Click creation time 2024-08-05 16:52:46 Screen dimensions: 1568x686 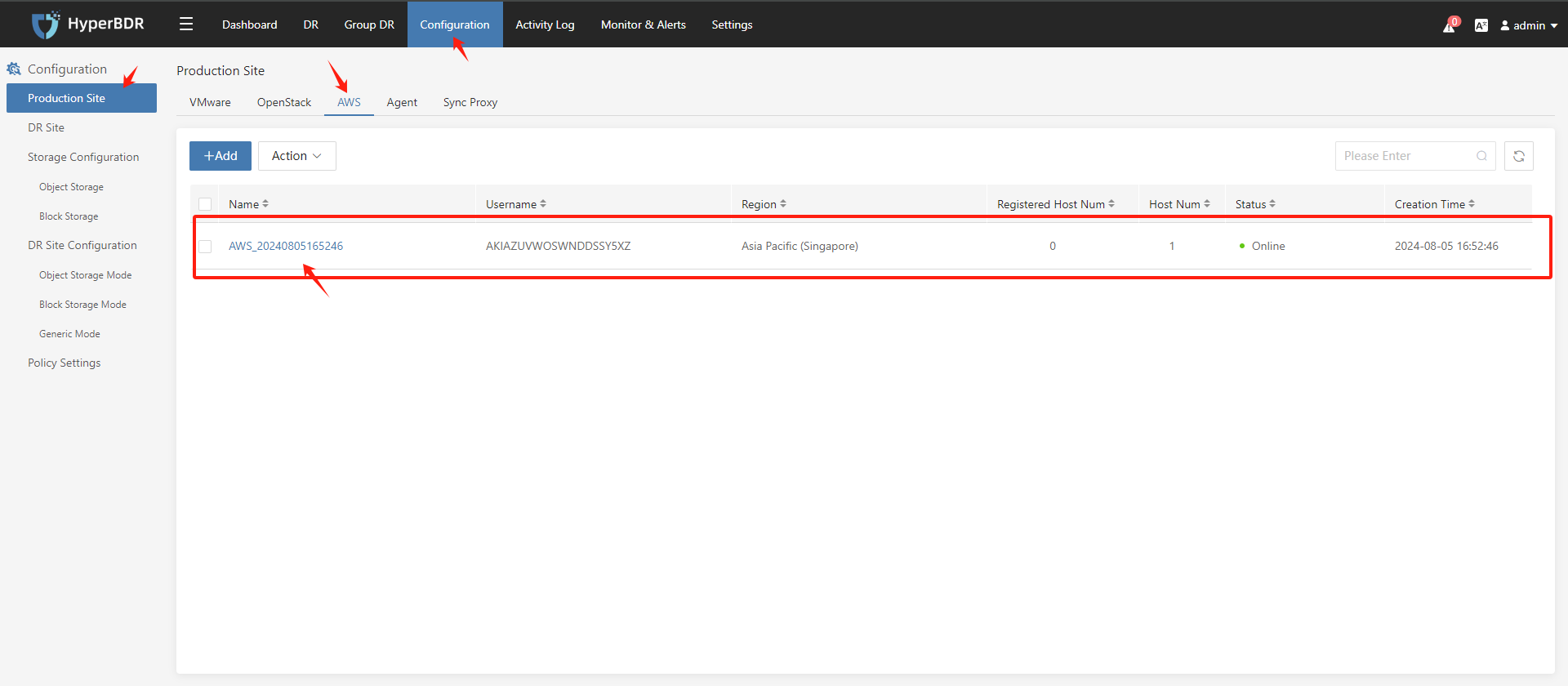point(1446,246)
